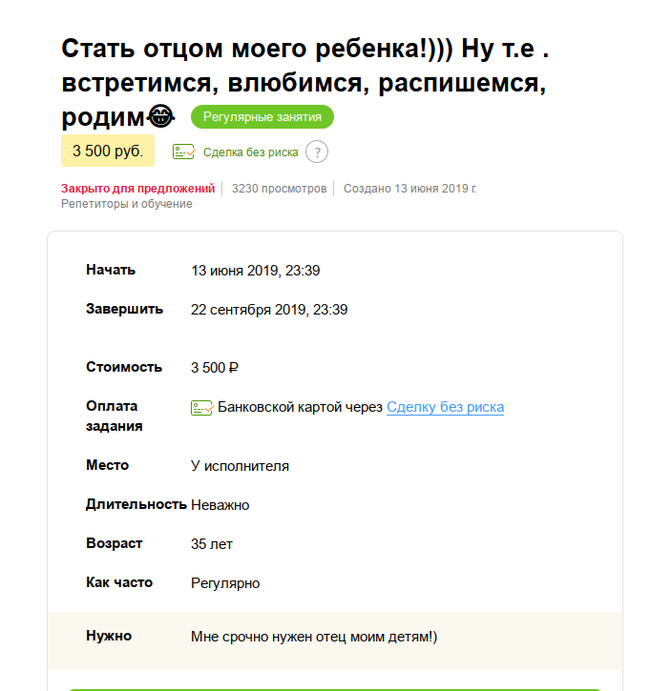Screen dimensions: 650x691
Task: Click the "У исполнителя" place value
Action: (240, 466)
